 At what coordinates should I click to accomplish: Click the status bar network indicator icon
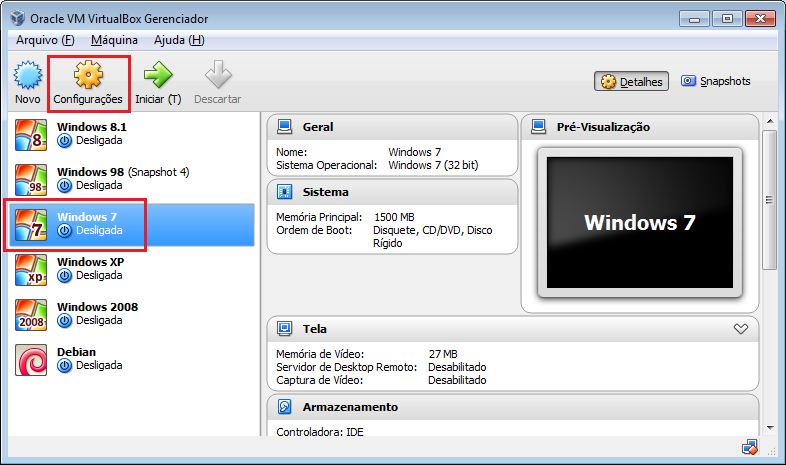click(x=750, y=447)
